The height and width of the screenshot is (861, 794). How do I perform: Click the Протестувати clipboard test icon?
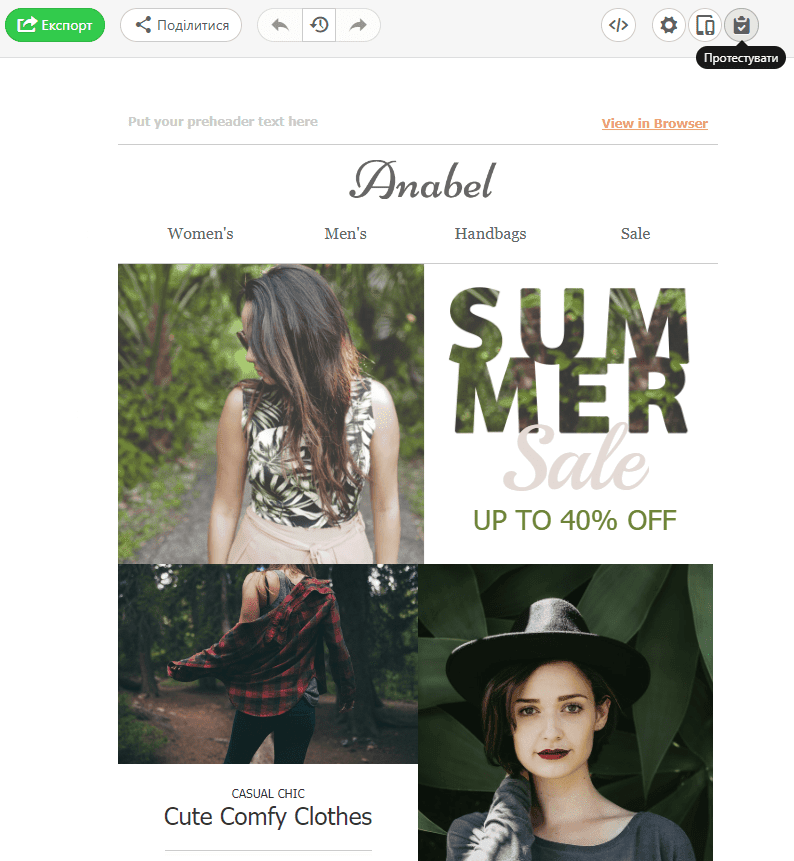click(x=741, y=25)
